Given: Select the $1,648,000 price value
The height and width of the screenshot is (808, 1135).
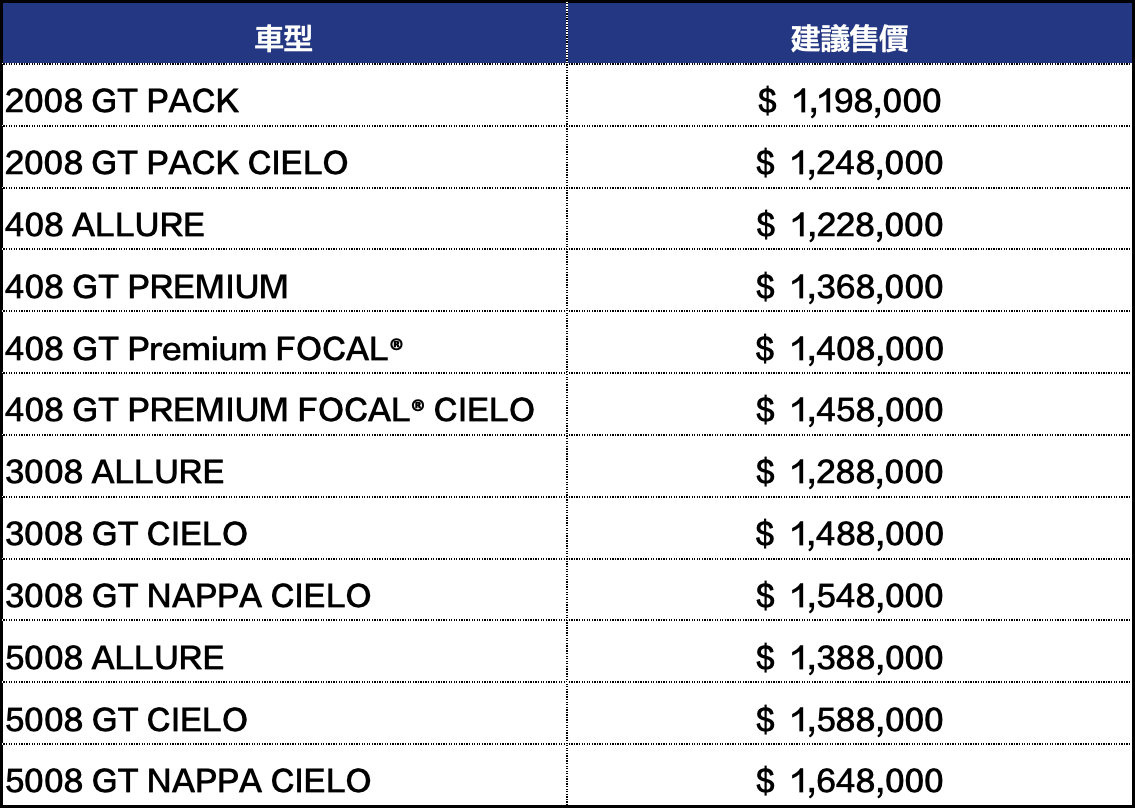Looking at the screenshot, I should [x=849, y=781].
